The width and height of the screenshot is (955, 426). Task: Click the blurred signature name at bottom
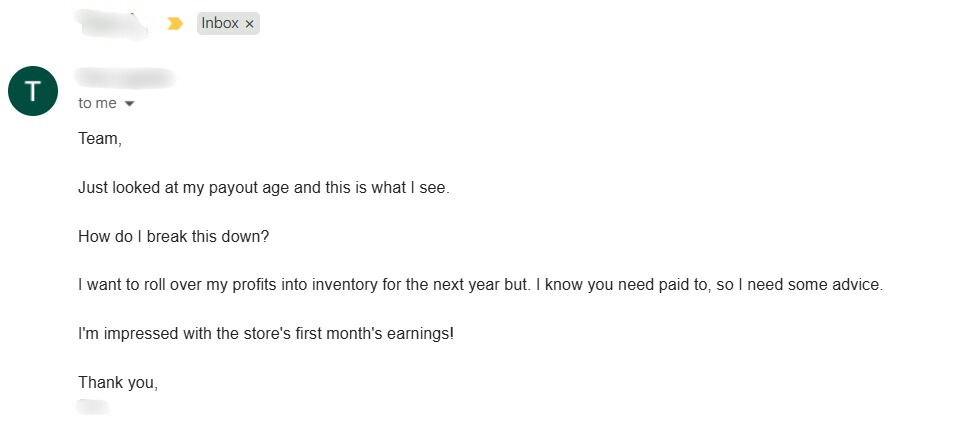pyautogui.click(x=93, y=406)
